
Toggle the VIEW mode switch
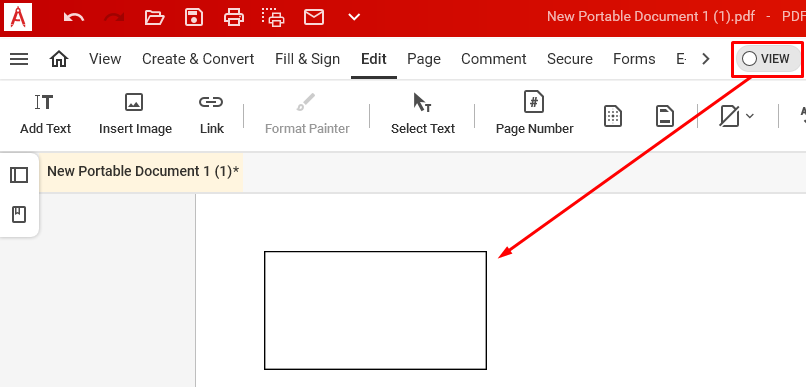pyautogui.click(x=768, y=59)
